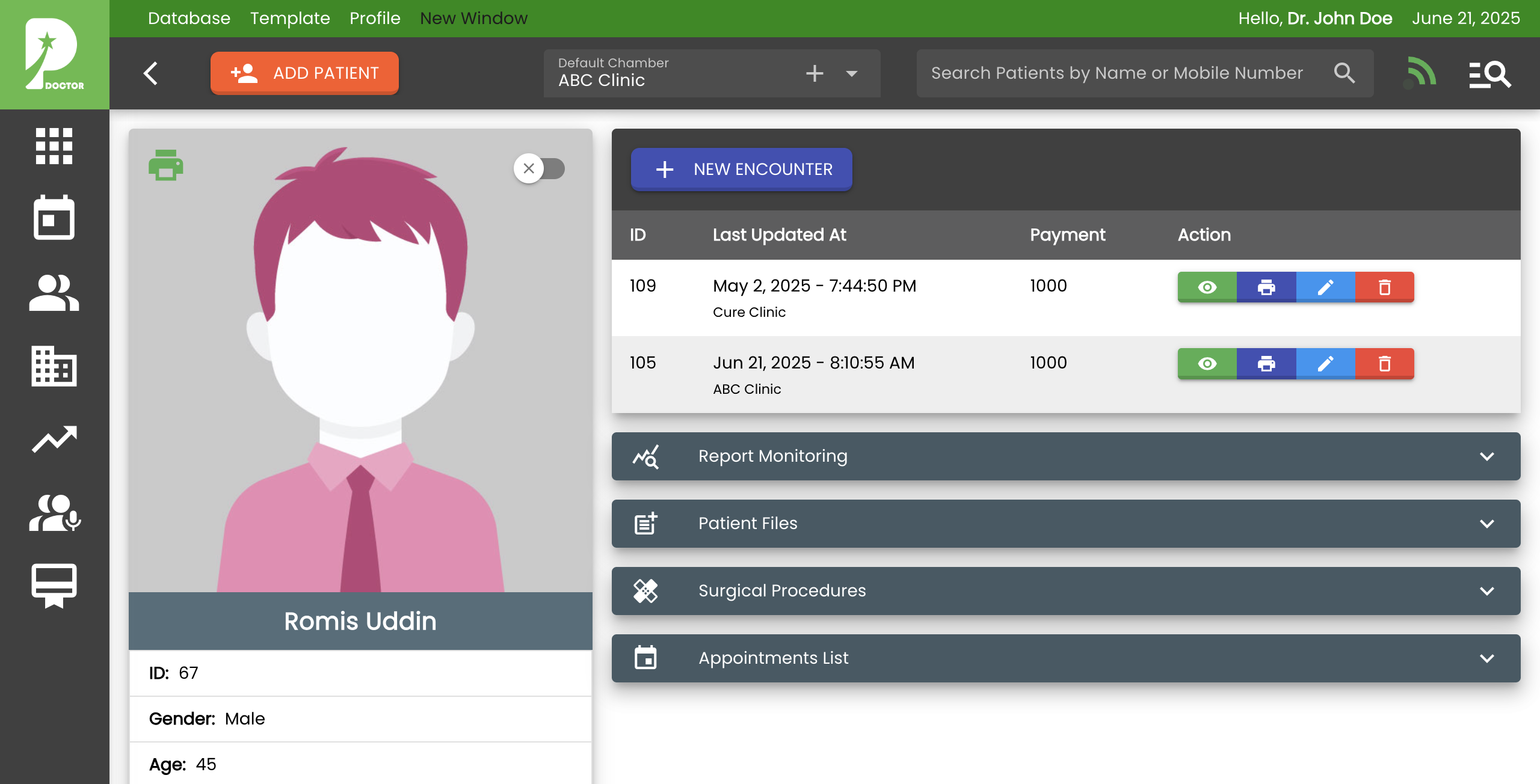
Task: Open the dashboard grid icon in sidebar
Action: click(54, 146)
